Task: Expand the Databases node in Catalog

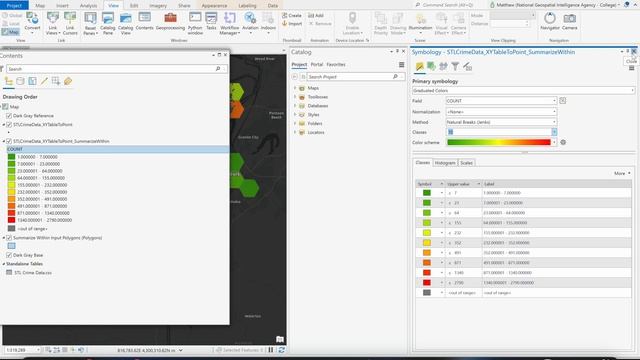Action: [295, 106]
